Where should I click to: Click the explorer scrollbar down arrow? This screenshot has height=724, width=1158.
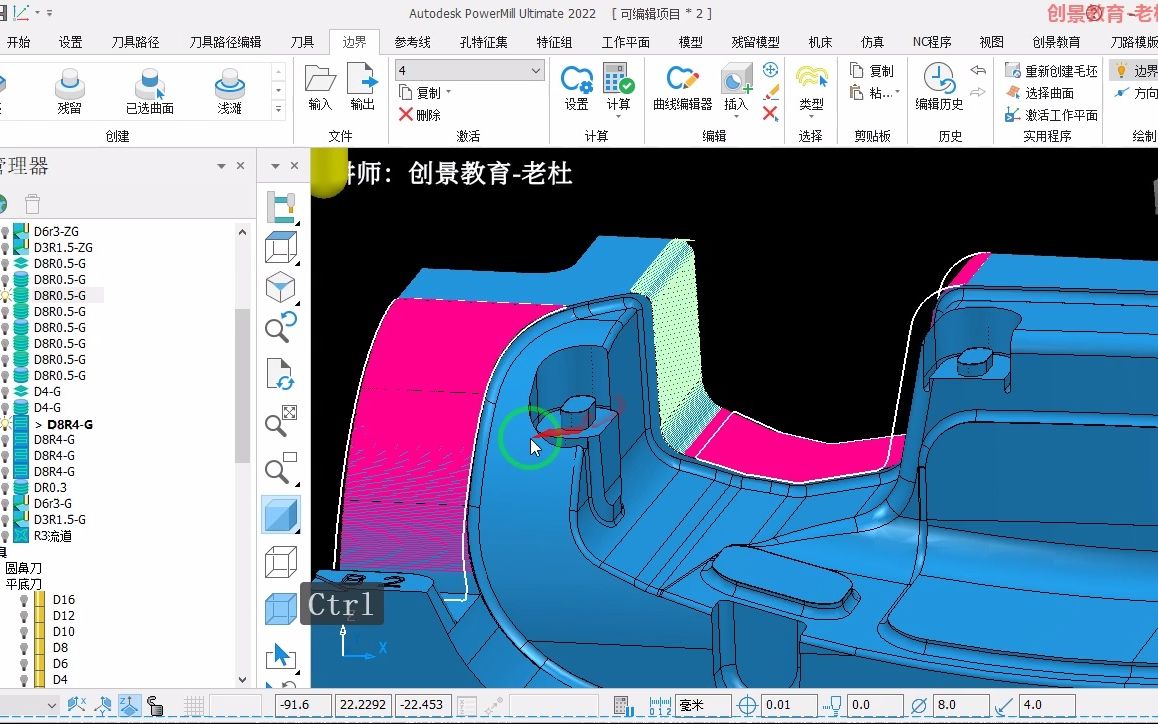pyautogui.click(x=242, y=680)
